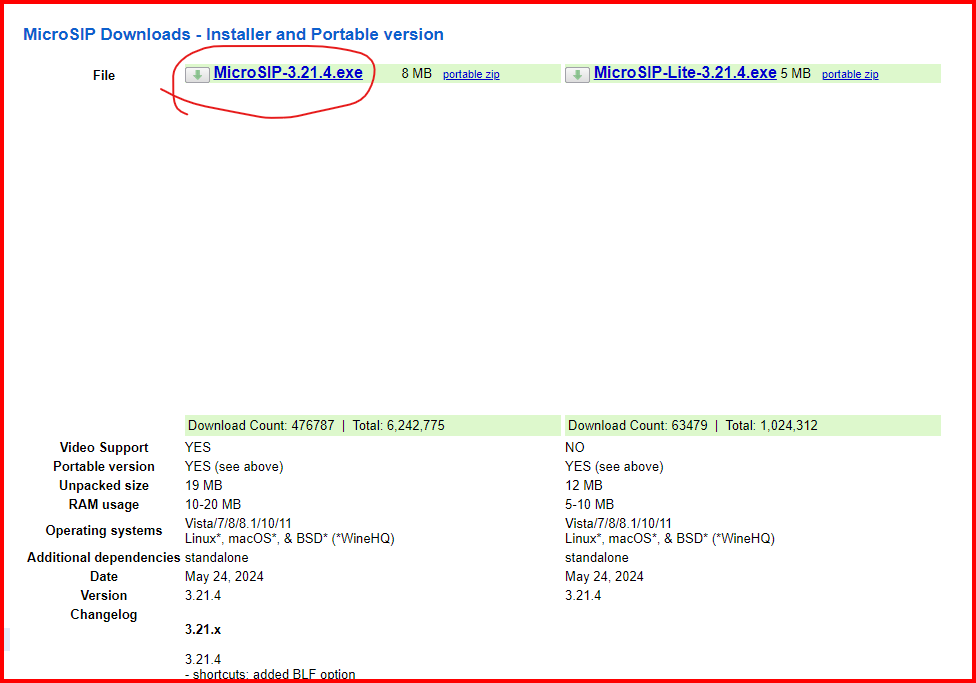Click the 'MicroSIP Downloads - Installer and Portable version' heading
976x683 pixels.
[x=233, y=34]
